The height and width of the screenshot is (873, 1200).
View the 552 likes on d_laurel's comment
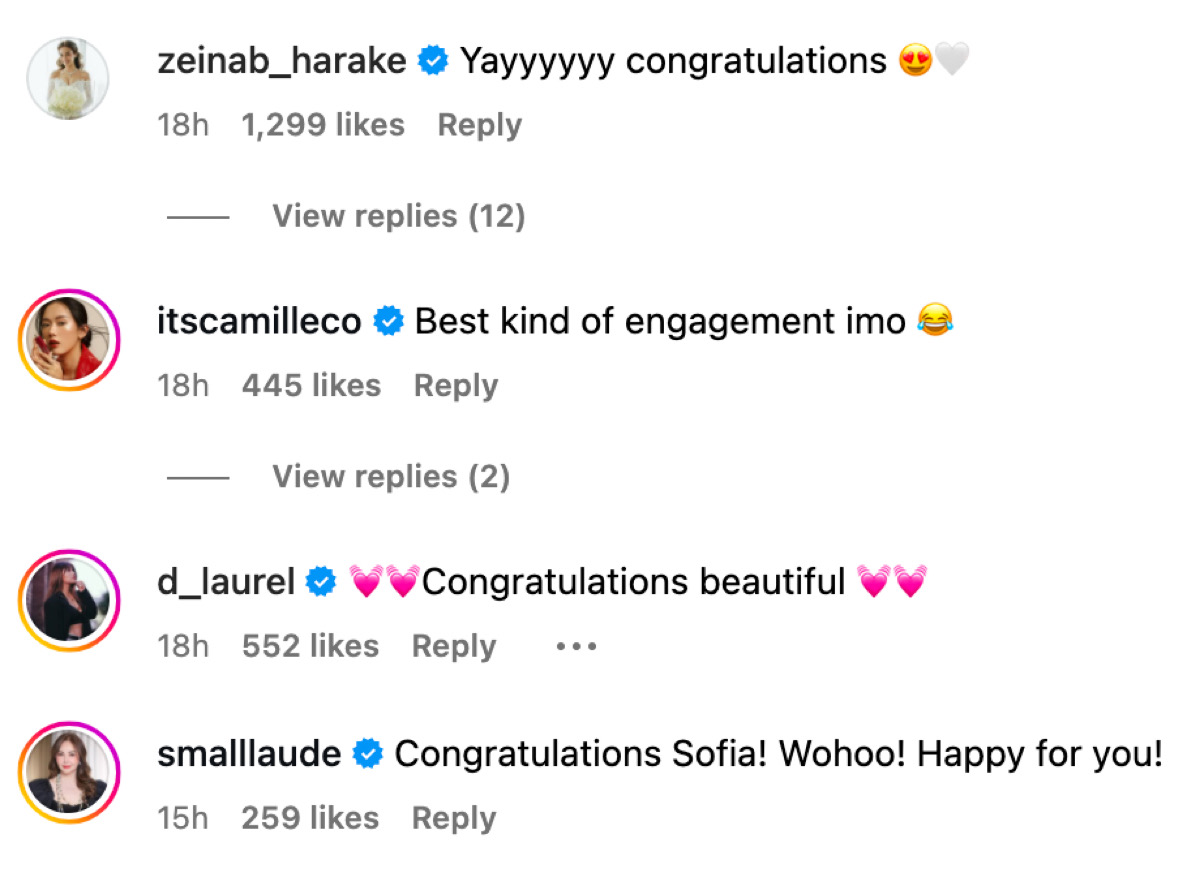tap(310, 647)
